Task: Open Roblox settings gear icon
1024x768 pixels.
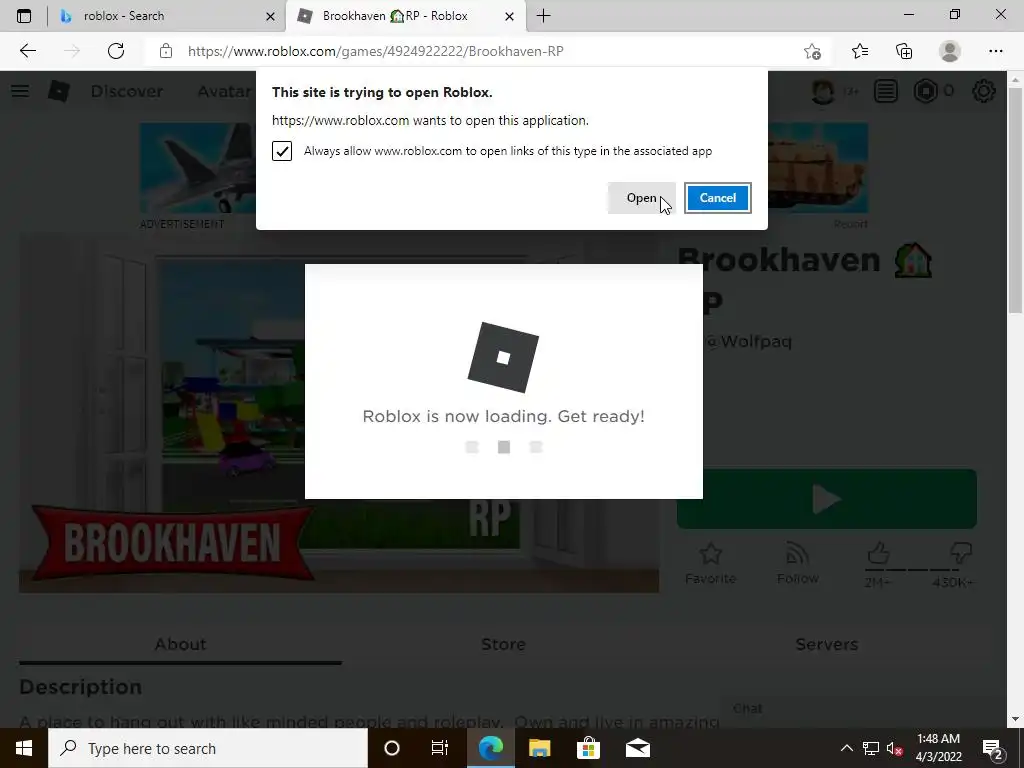Action: [x=984, y=91]
